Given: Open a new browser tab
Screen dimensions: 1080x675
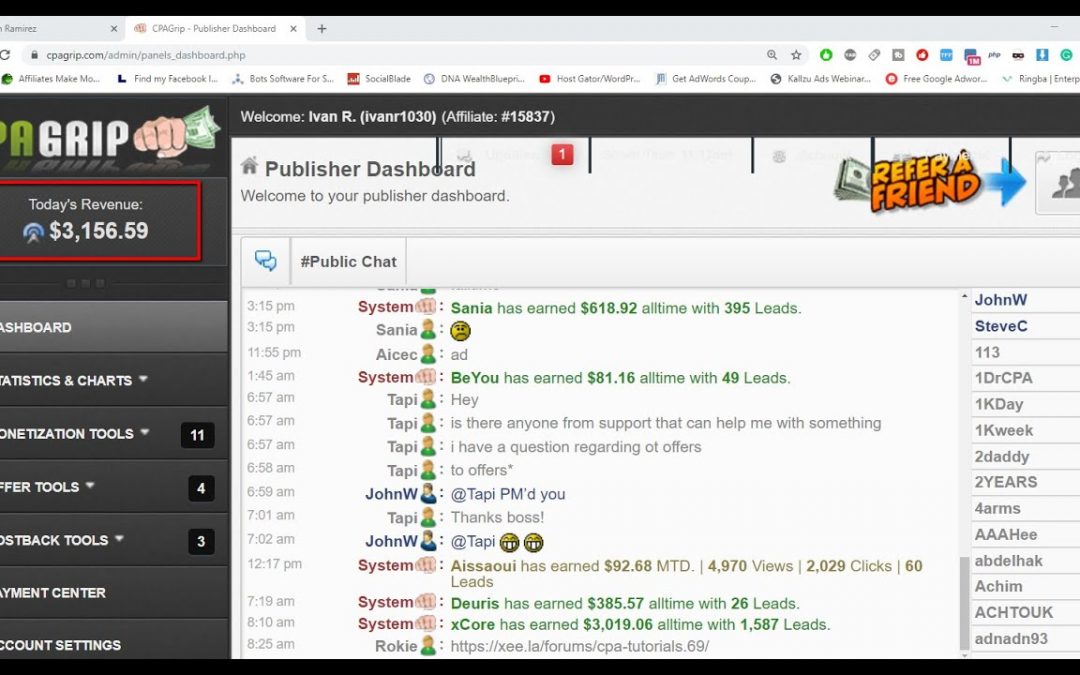Looking at the screenshot, I should click(322, 29).
